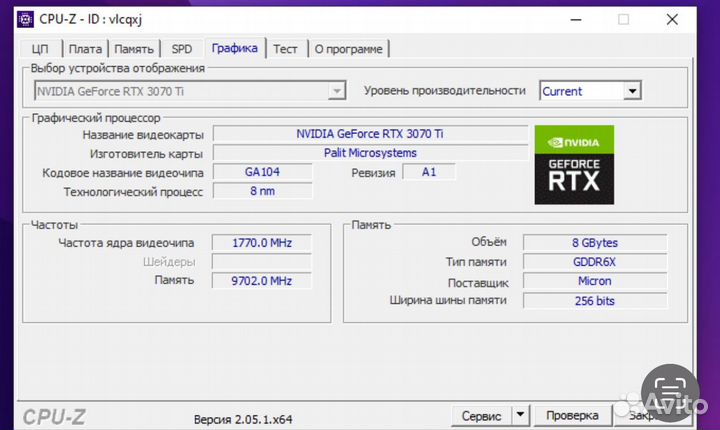Viewport: 720px width, 430px height.
Task: Select the Графика tab
Action: 235,48
